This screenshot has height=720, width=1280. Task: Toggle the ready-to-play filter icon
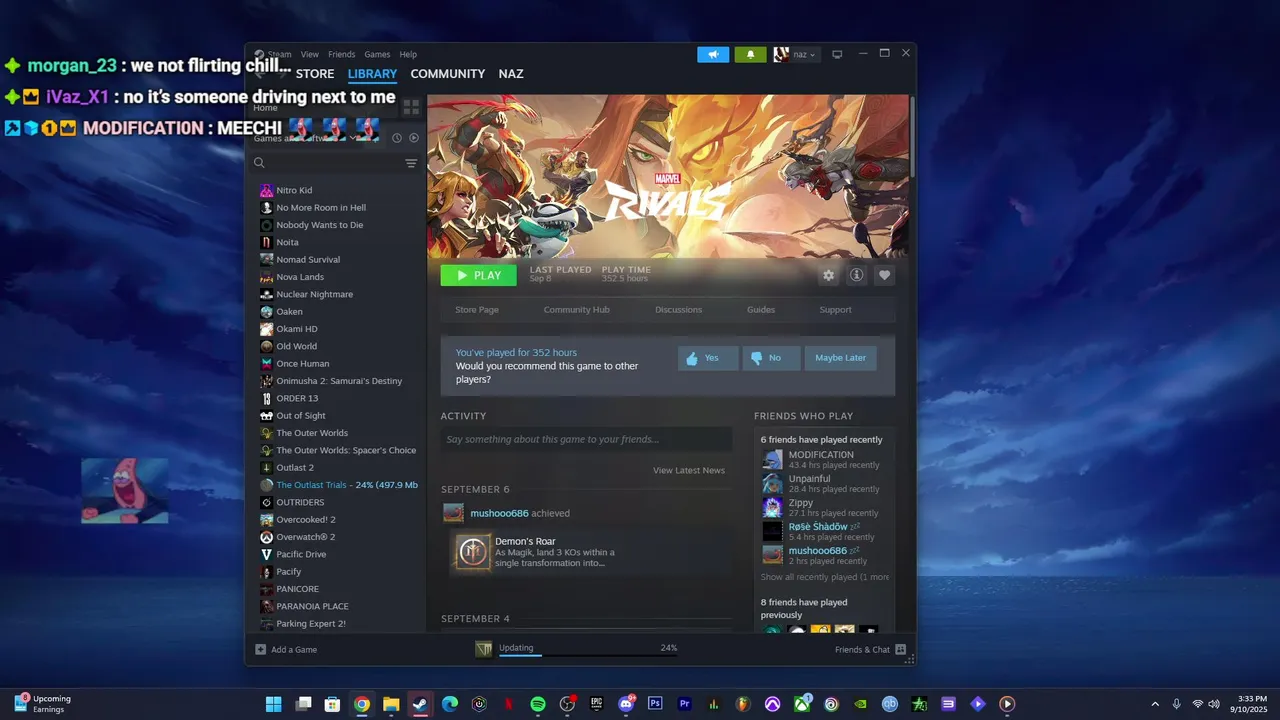[x=414, y=138]
